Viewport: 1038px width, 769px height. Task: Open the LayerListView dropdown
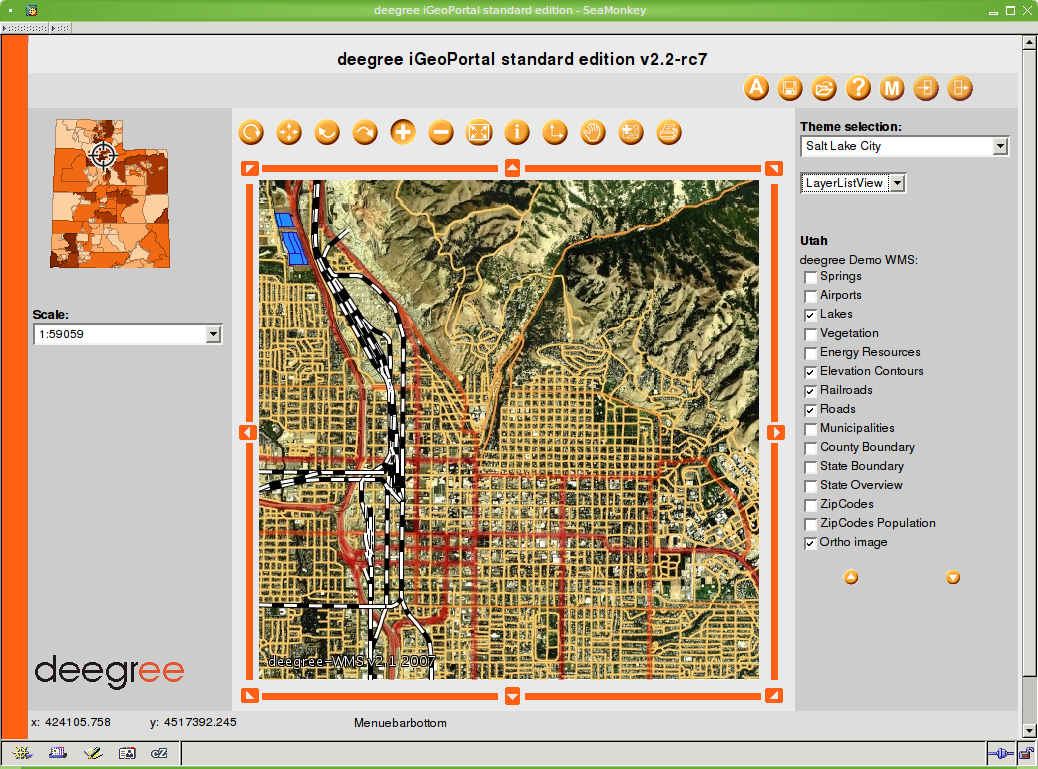coord(897,183)
